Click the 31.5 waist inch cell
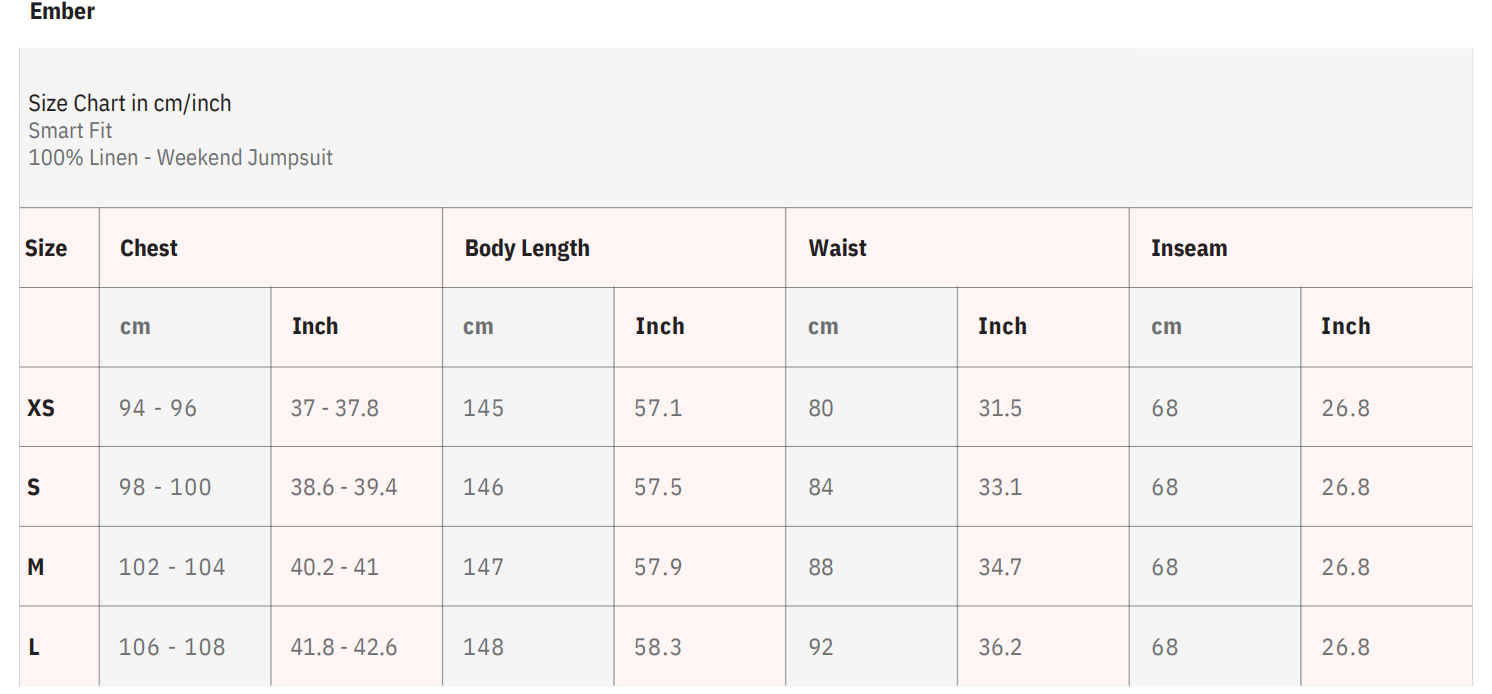 (1000, 408)
